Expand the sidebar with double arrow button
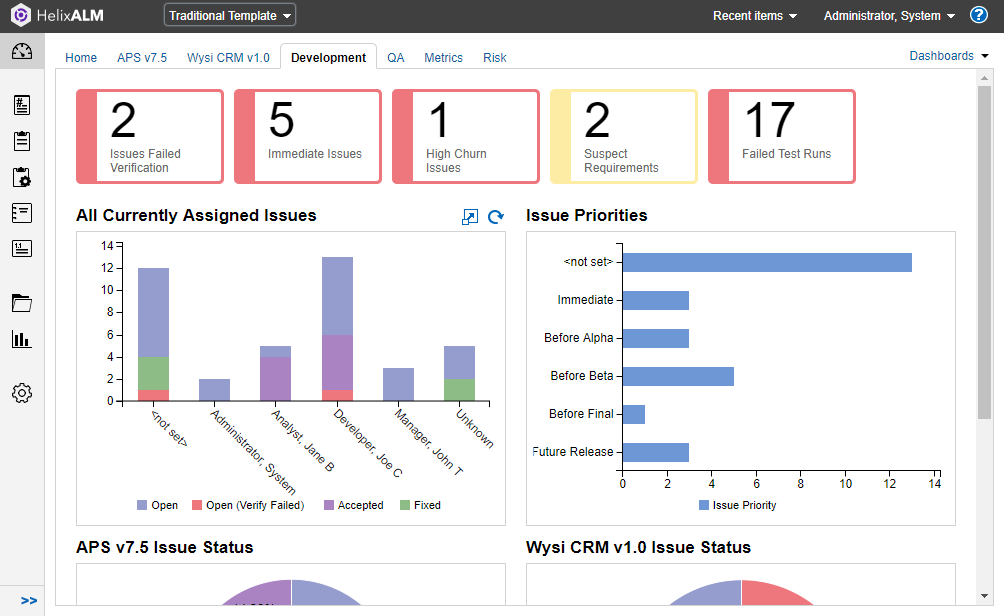 coord(29,600)
